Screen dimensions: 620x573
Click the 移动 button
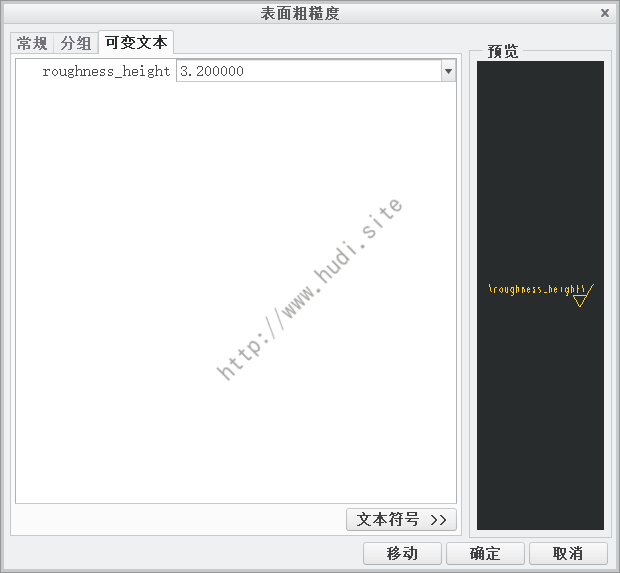click(x=402, y=553)
